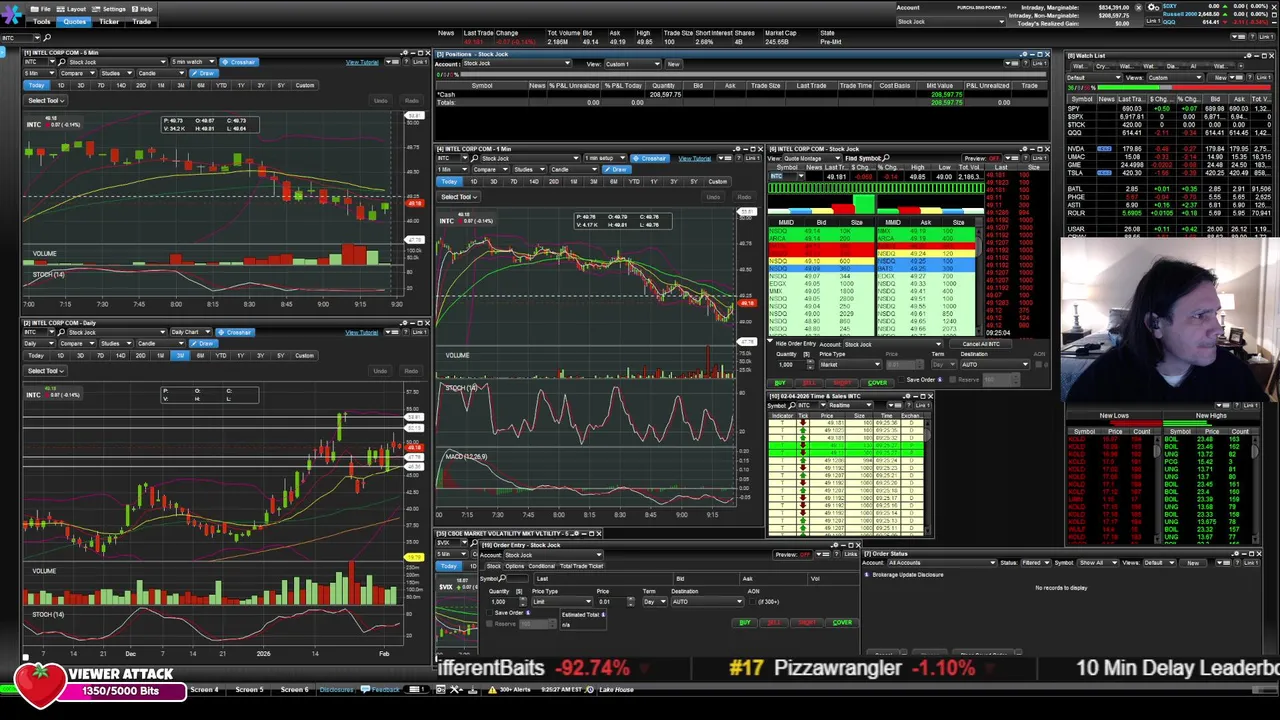Click the Quantity stepper arrows in the montage
Screen dimensions: 1280x720
808,364
